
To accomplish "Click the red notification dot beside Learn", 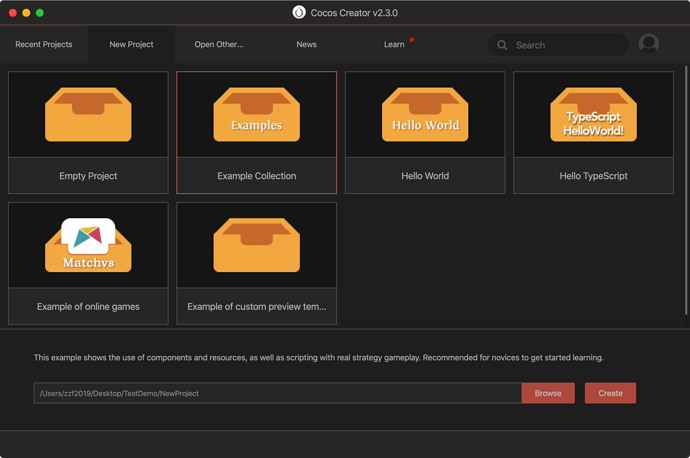I will [x=412, y=40].
